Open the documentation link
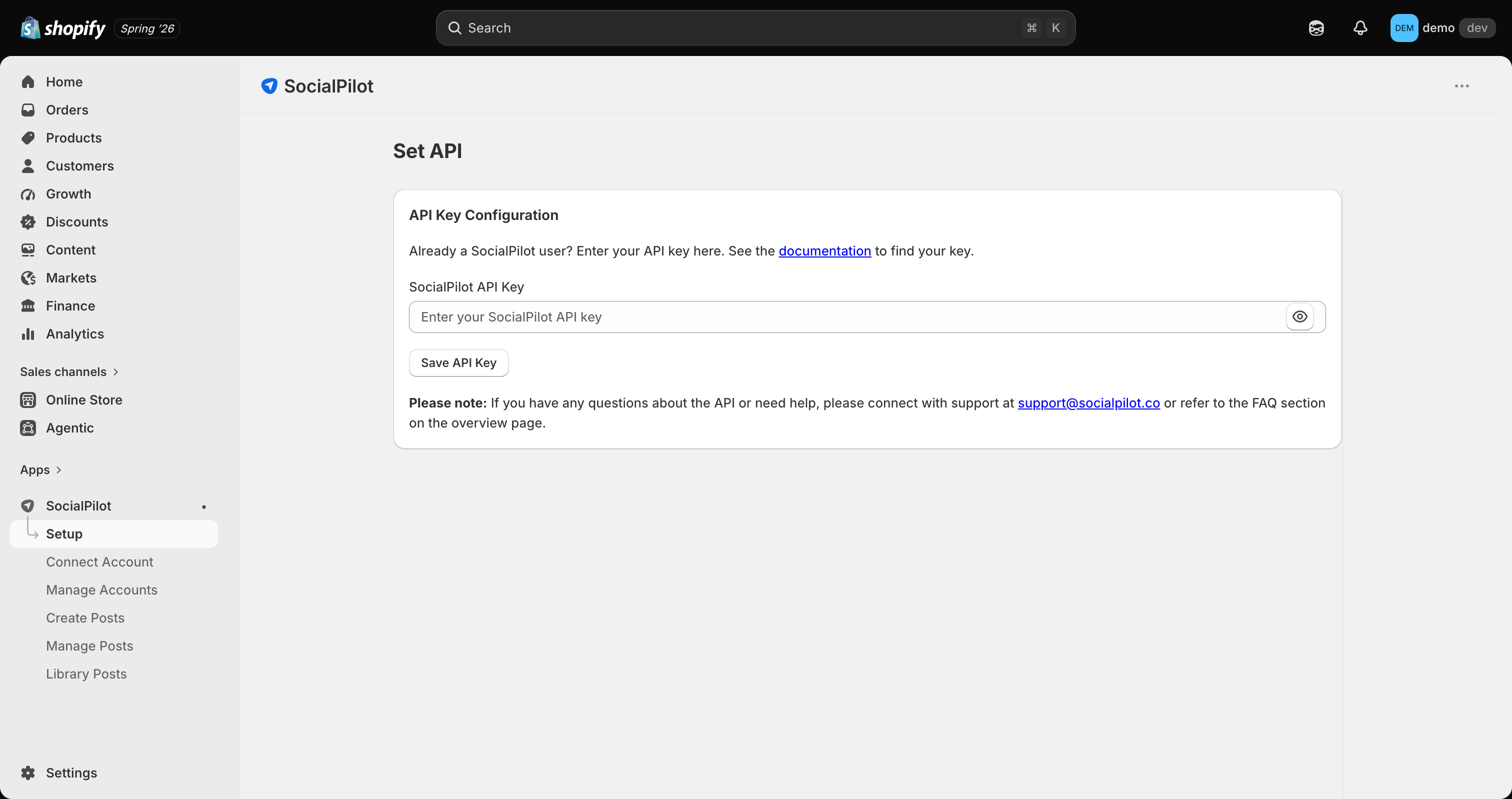 (824, 251)
